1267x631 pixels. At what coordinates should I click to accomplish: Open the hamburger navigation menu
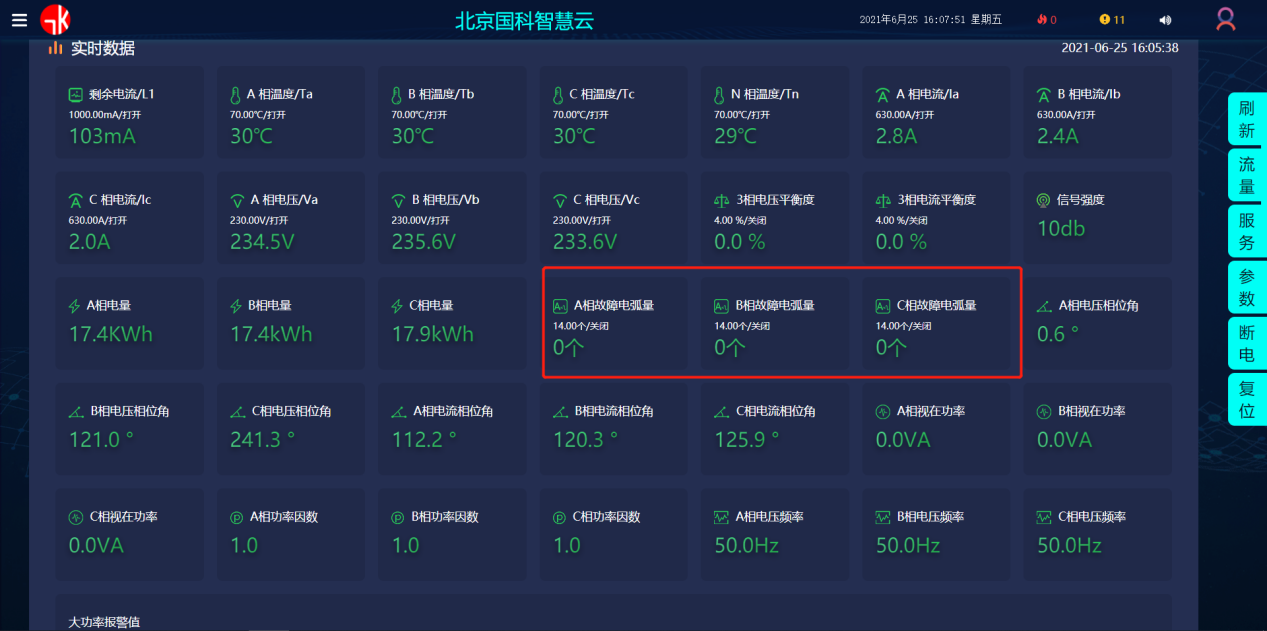tap(20, 20)
